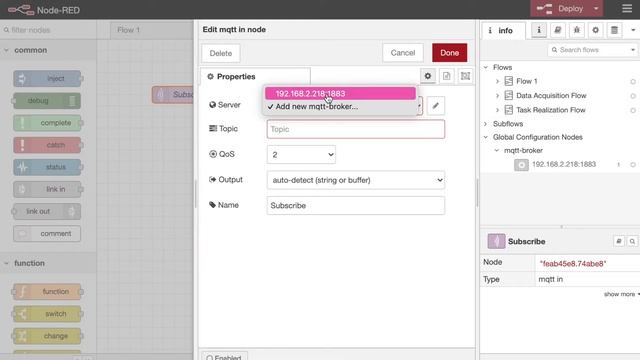Open node appearance settings icon

465,76
